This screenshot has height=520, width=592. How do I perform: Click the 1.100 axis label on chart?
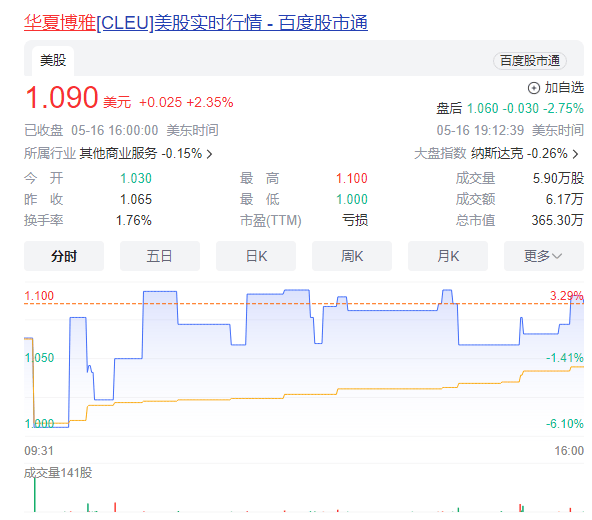pyautogui.click(x=39, y=296)
